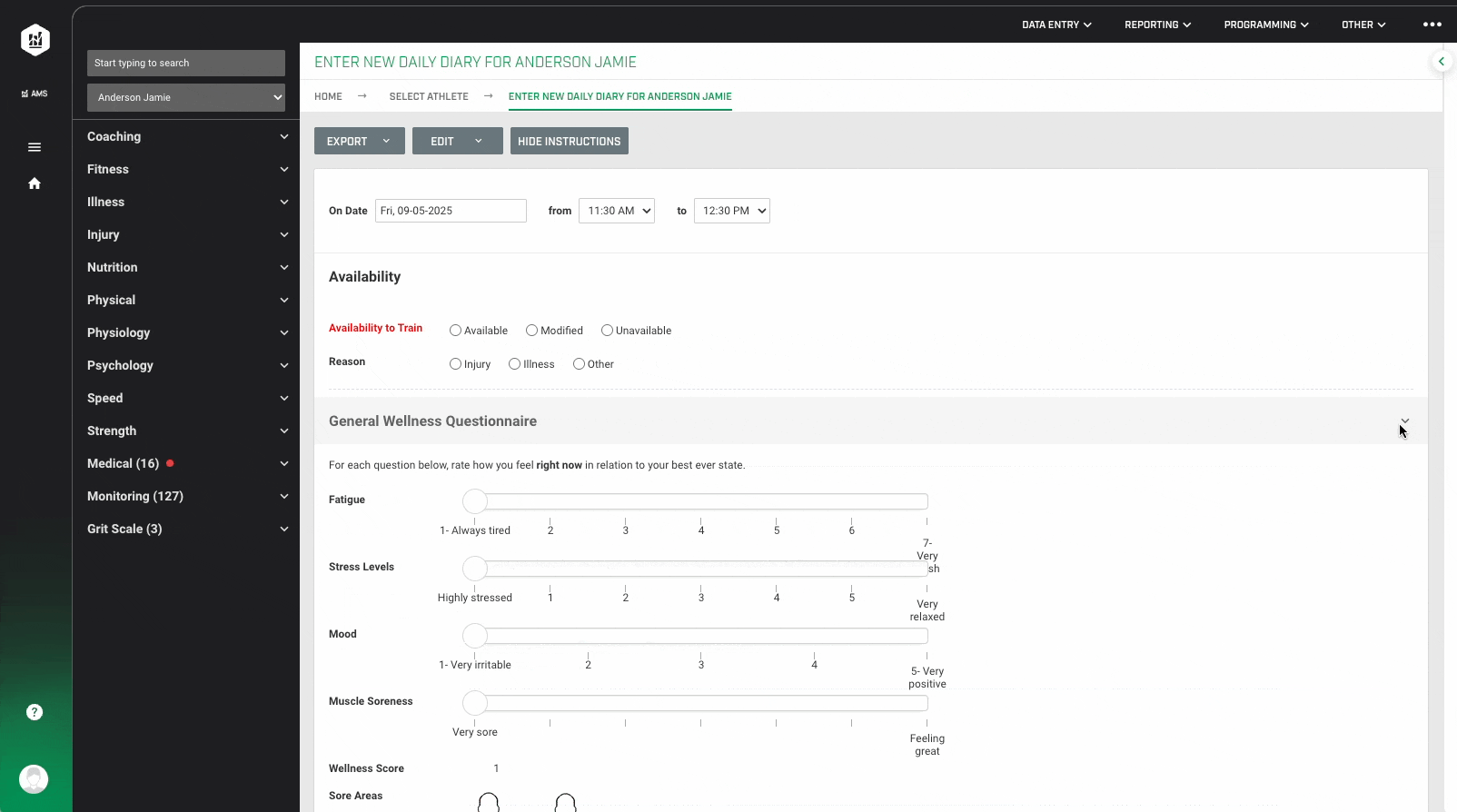This screenshot has width=1457, height=812.
Task: Select Unavailable radio button
Action: (x=607, y=331)
